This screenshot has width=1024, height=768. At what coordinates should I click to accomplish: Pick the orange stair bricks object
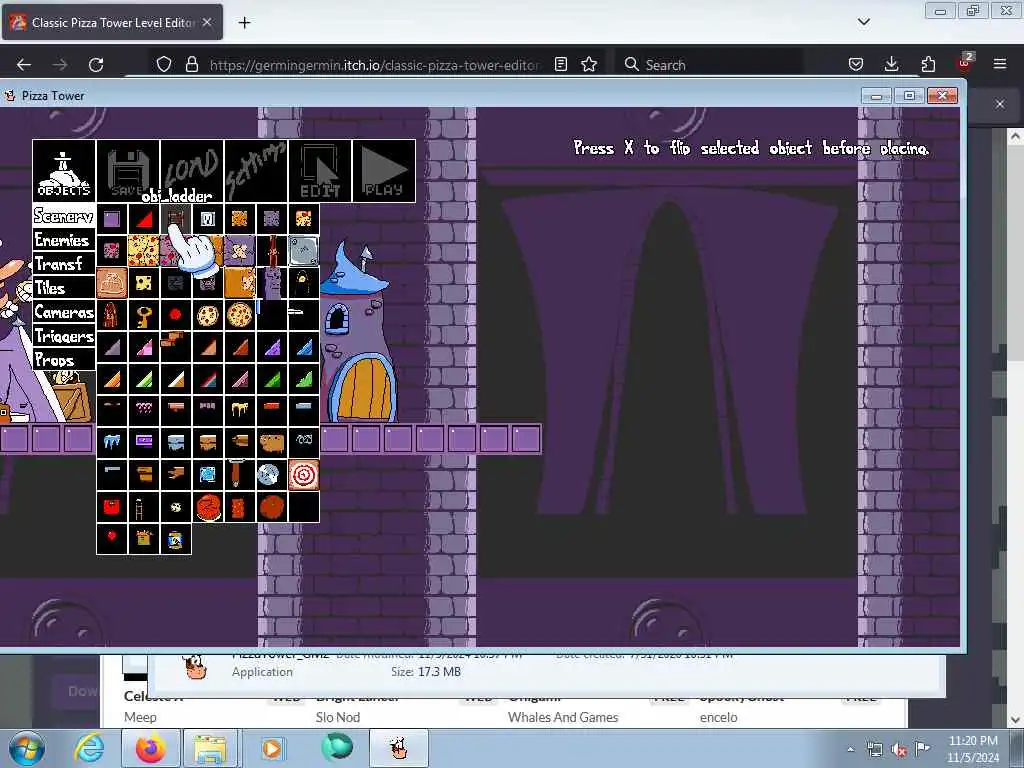coord(176,347)
